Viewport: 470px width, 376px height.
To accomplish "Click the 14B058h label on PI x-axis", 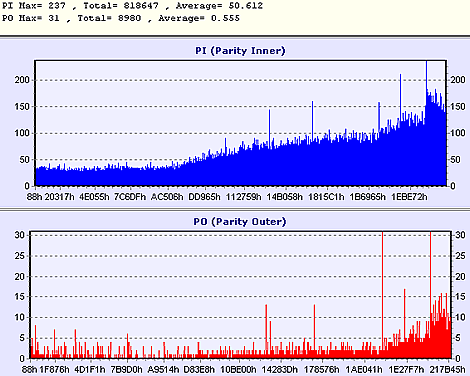I will click(x=285, y=197).
